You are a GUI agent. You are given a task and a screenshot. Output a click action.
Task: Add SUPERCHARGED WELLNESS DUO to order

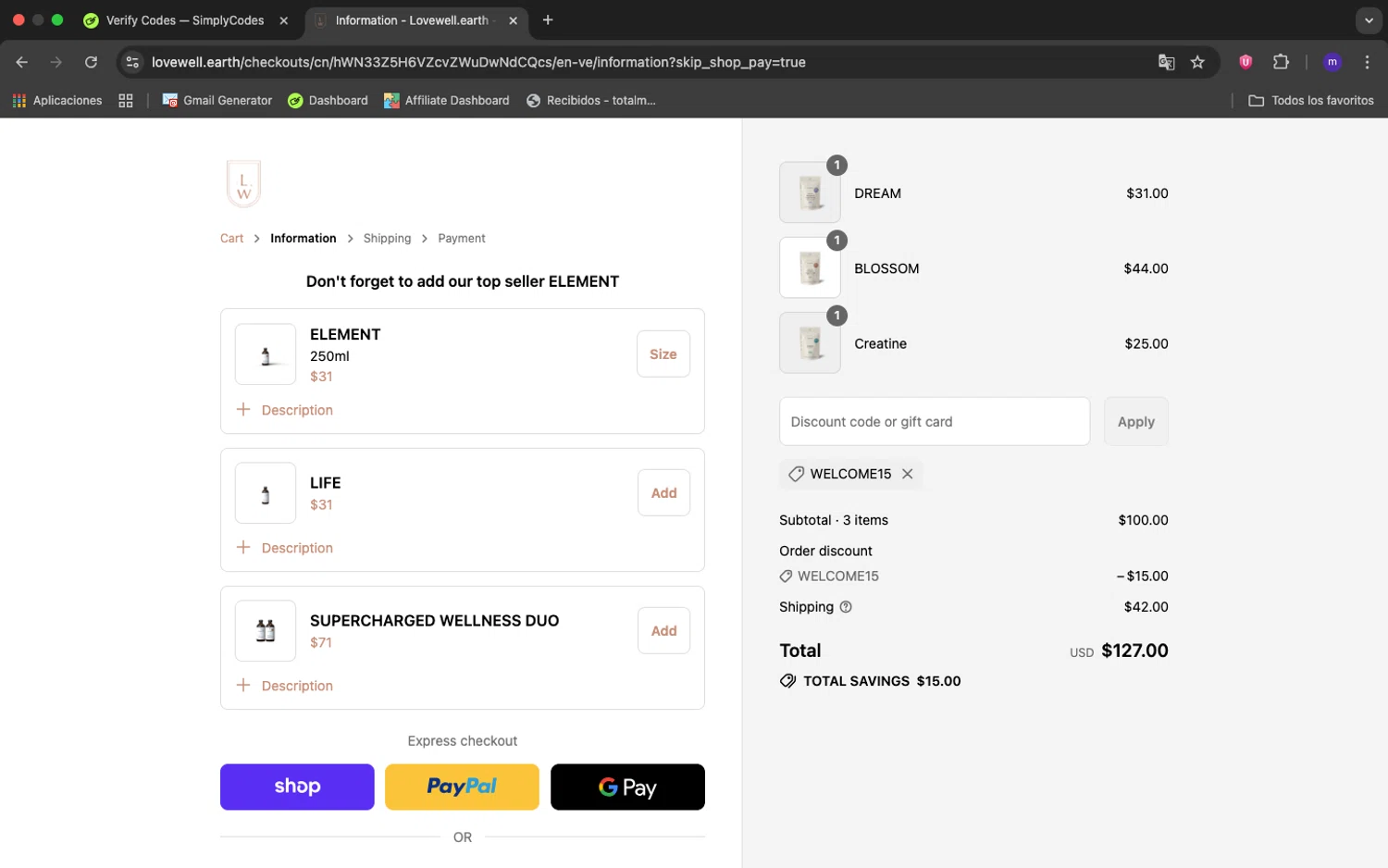pyautogui.click(x=663, y=630)
